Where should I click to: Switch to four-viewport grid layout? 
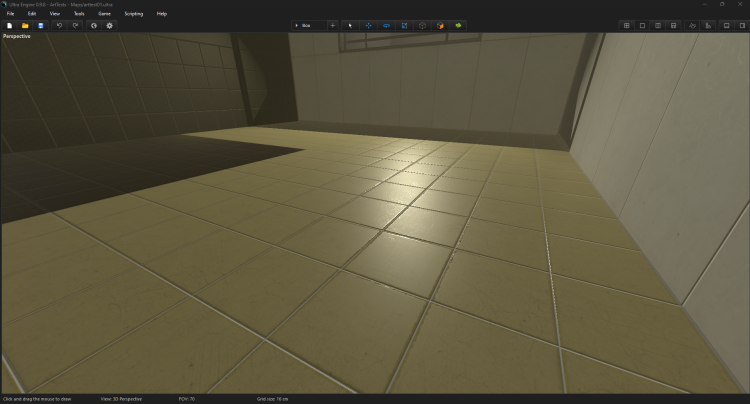627,25
